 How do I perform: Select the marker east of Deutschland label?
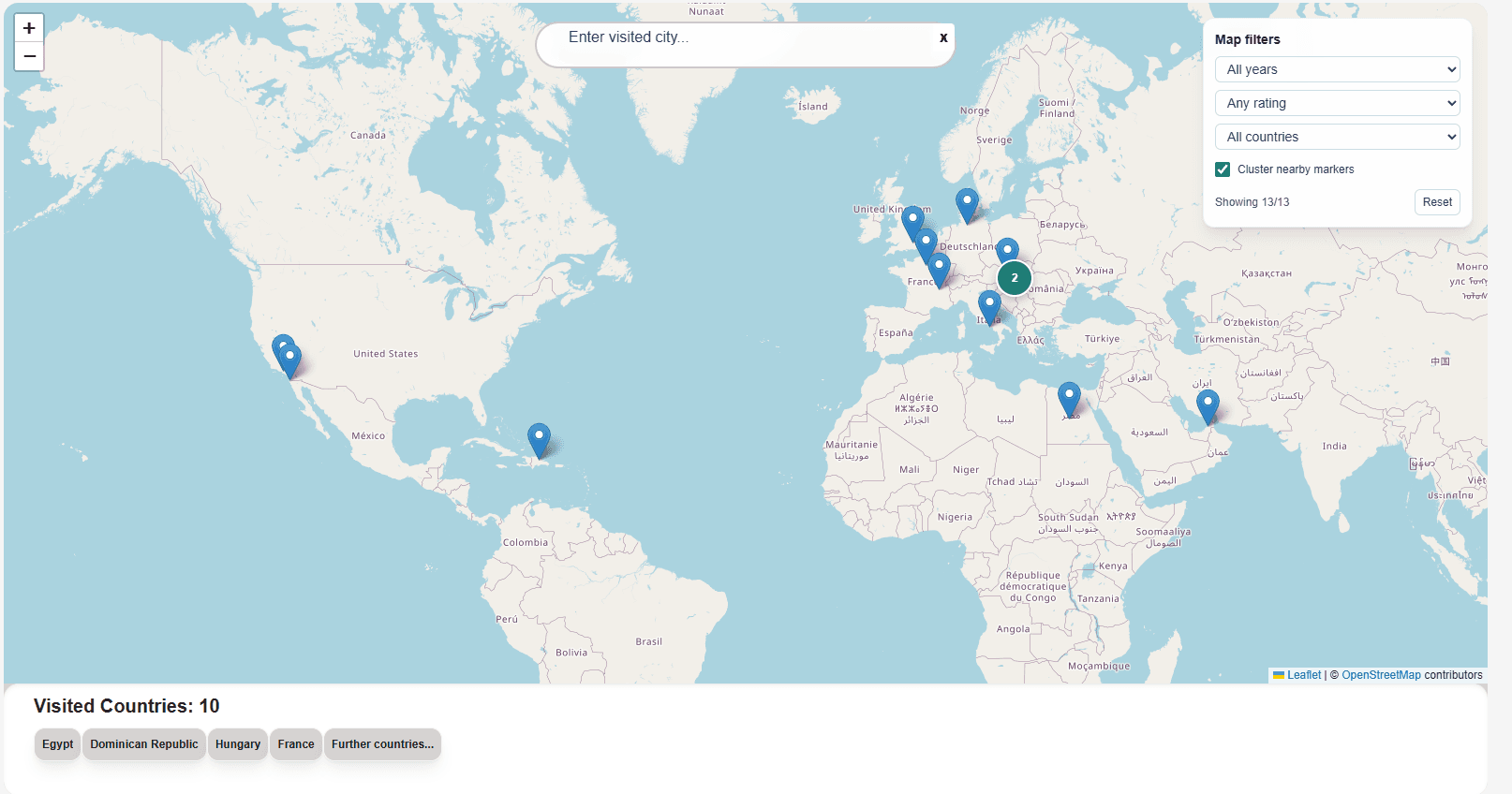(1007, 251)
